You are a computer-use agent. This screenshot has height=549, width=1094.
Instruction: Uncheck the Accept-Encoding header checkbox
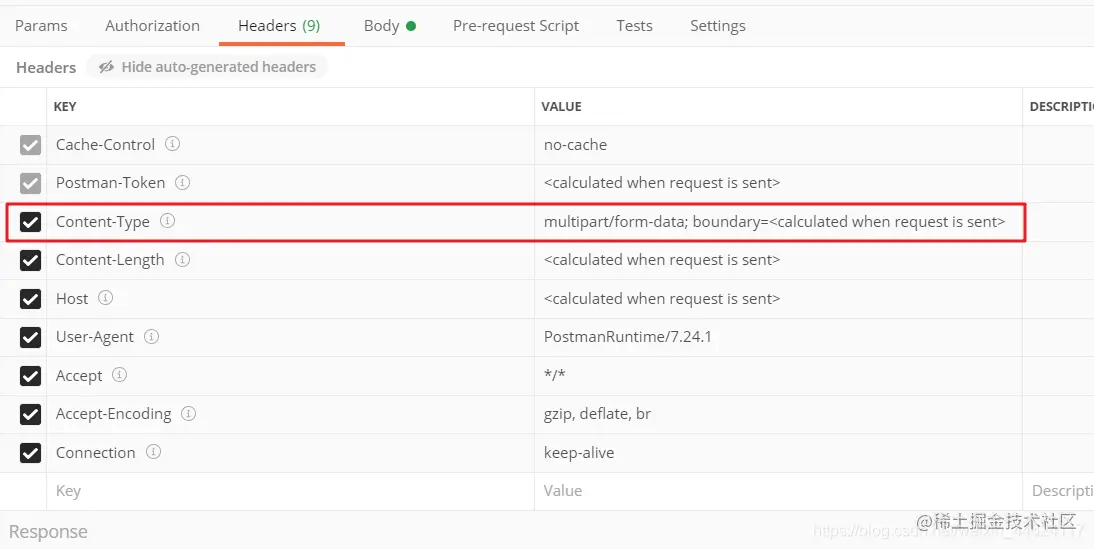coord(31,414)
